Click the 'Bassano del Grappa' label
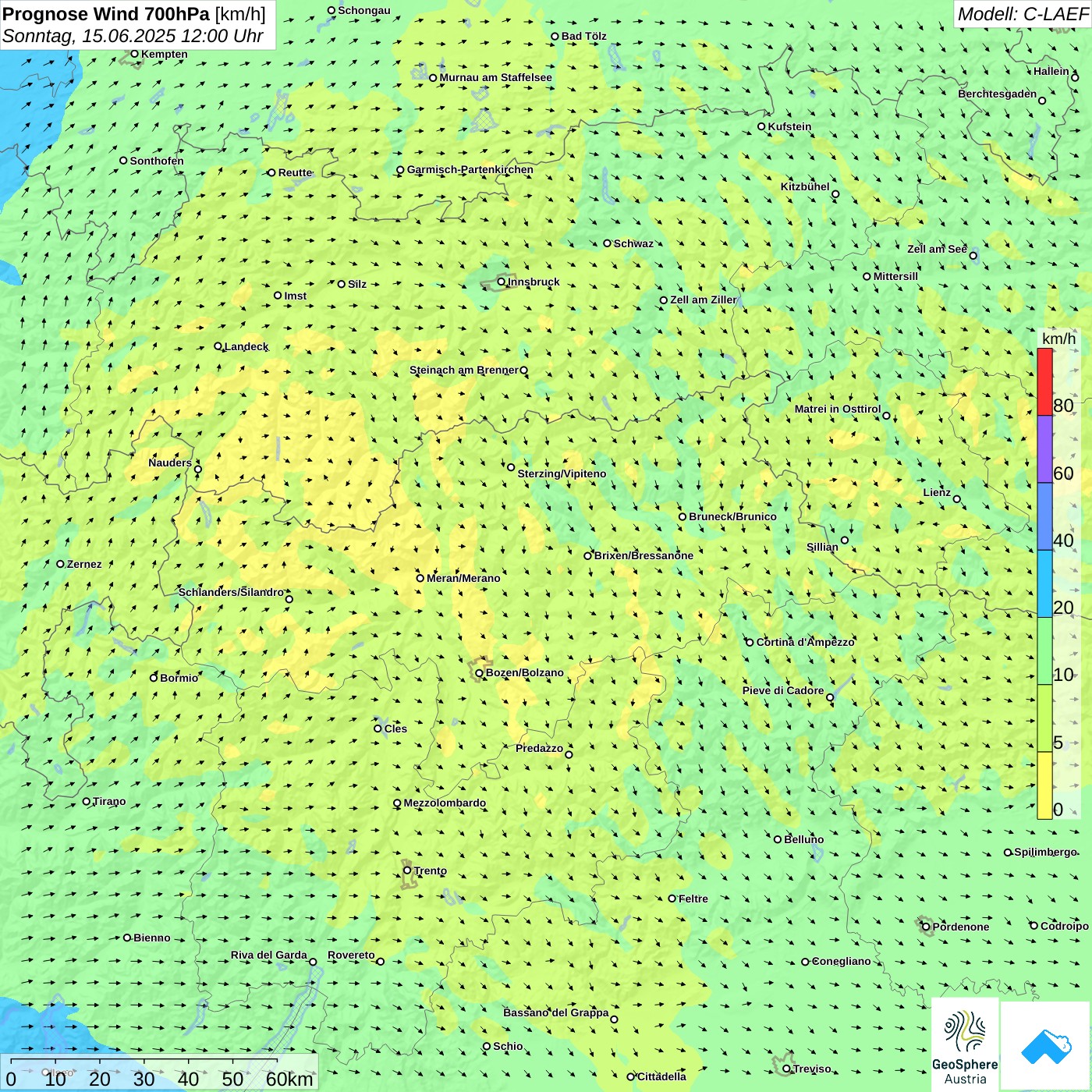Screen dimensions: 1092x1092 coord(556,1012)
